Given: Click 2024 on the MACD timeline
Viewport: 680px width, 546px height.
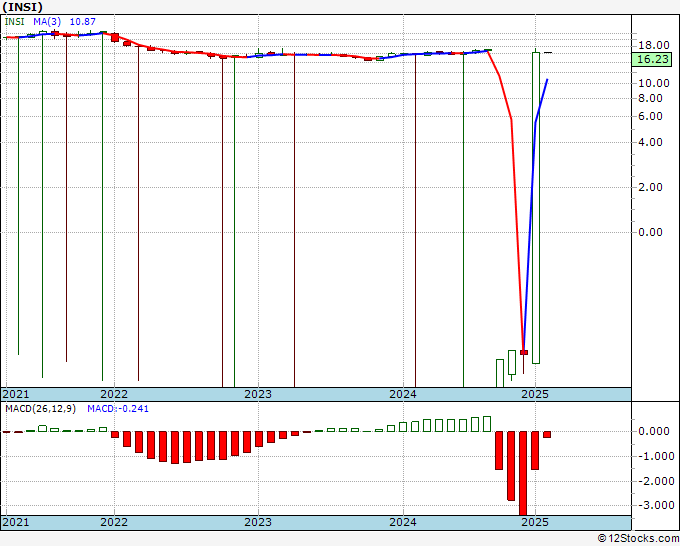Looking at the screenshot, I should [403, 522].
